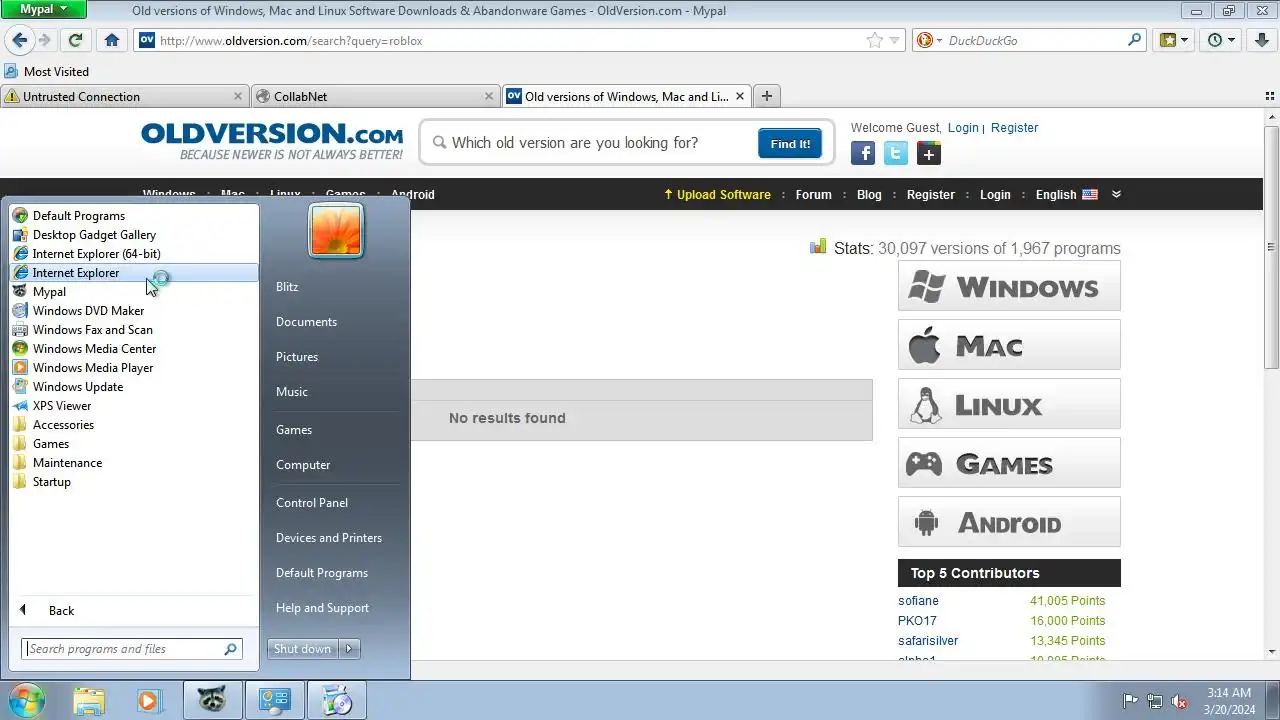Open Windows Update
The width and height of the screenshot is (1280, 720).
[134, 387]
